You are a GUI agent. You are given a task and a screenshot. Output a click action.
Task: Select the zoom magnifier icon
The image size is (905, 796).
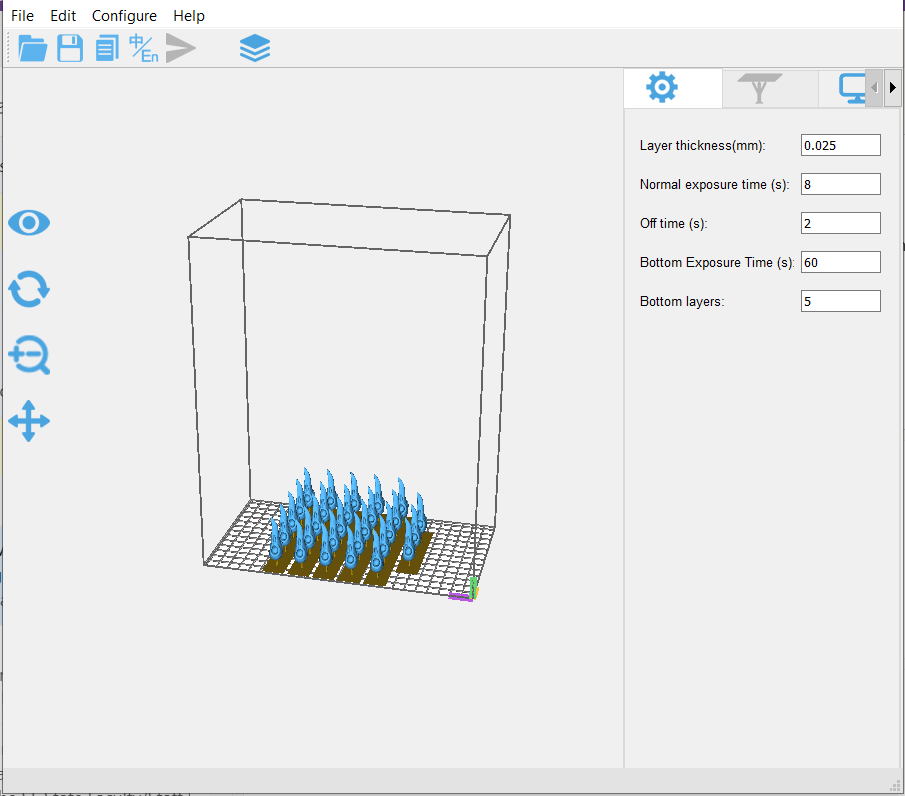pyautogui.click(x=29, y=354)
